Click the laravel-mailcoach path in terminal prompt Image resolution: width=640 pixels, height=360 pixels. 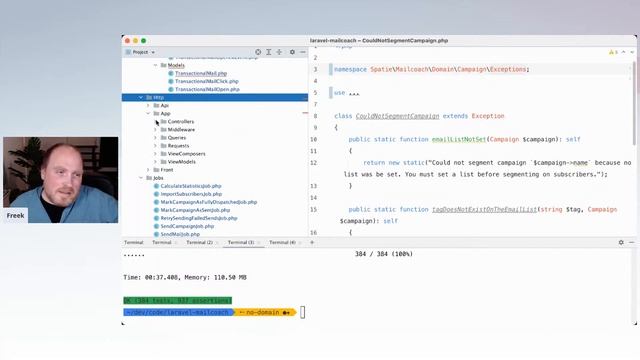pos(178,313)
